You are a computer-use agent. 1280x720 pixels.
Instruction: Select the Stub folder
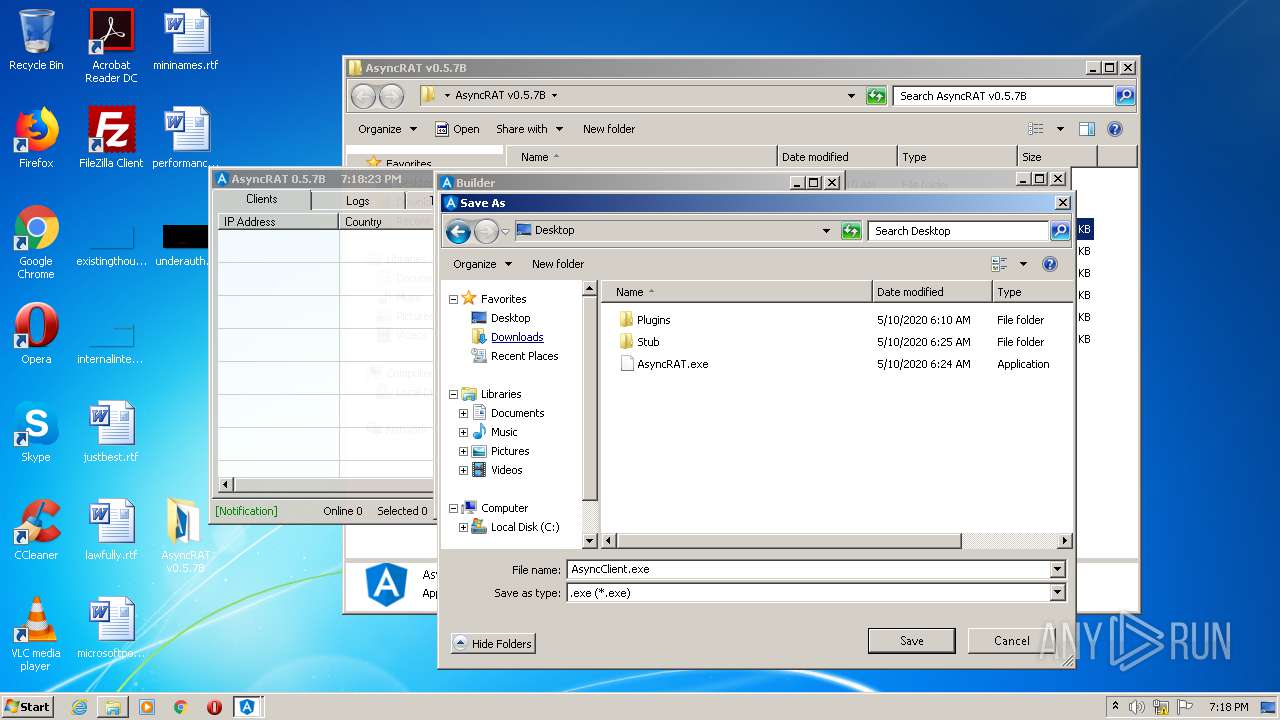pyautogui.click(x=648, y=342)
